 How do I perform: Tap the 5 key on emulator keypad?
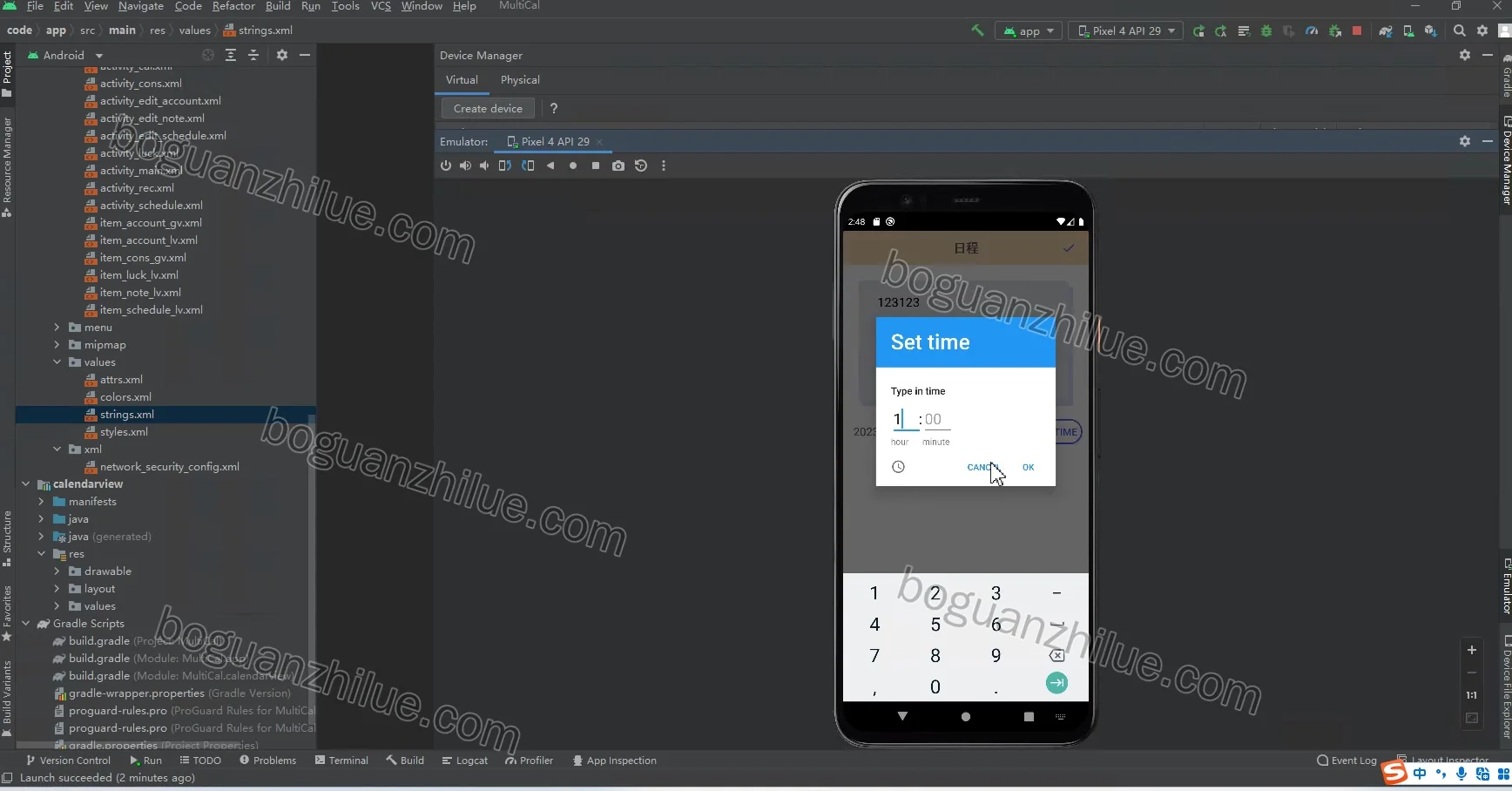click(x=935, y=625)
